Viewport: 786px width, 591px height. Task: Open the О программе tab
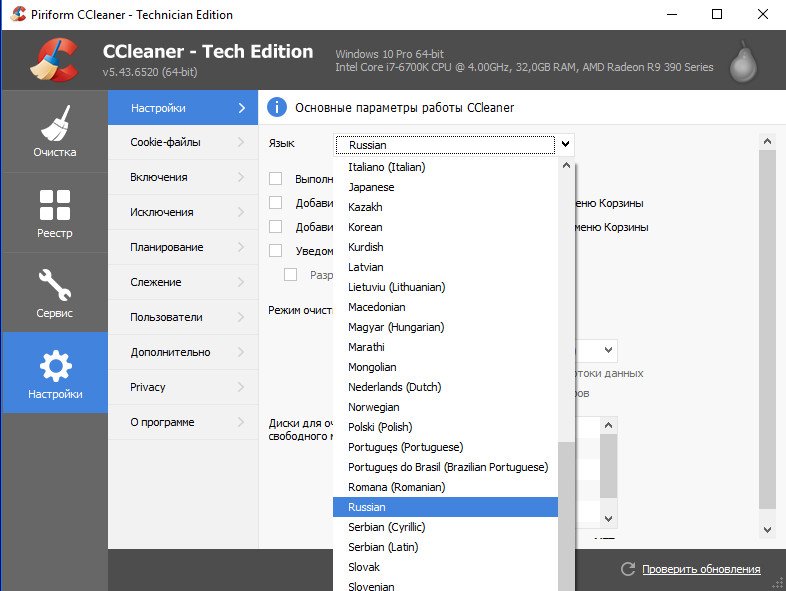[x=183, y=422]
